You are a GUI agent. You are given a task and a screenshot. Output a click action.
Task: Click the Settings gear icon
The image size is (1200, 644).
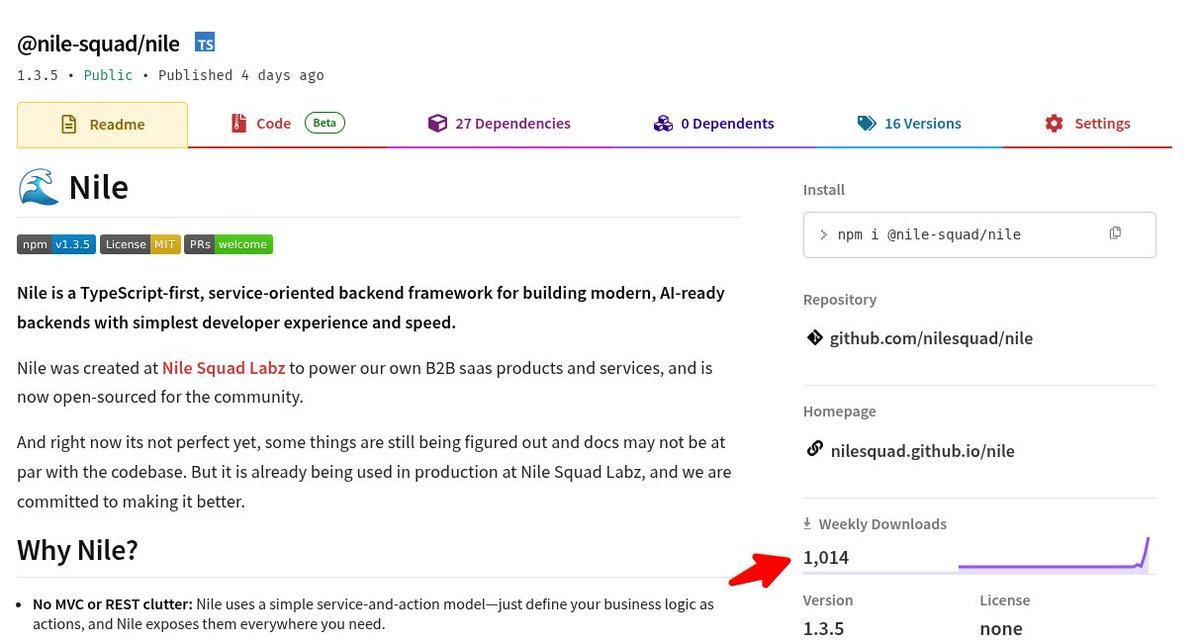(x=1054, y=123)
